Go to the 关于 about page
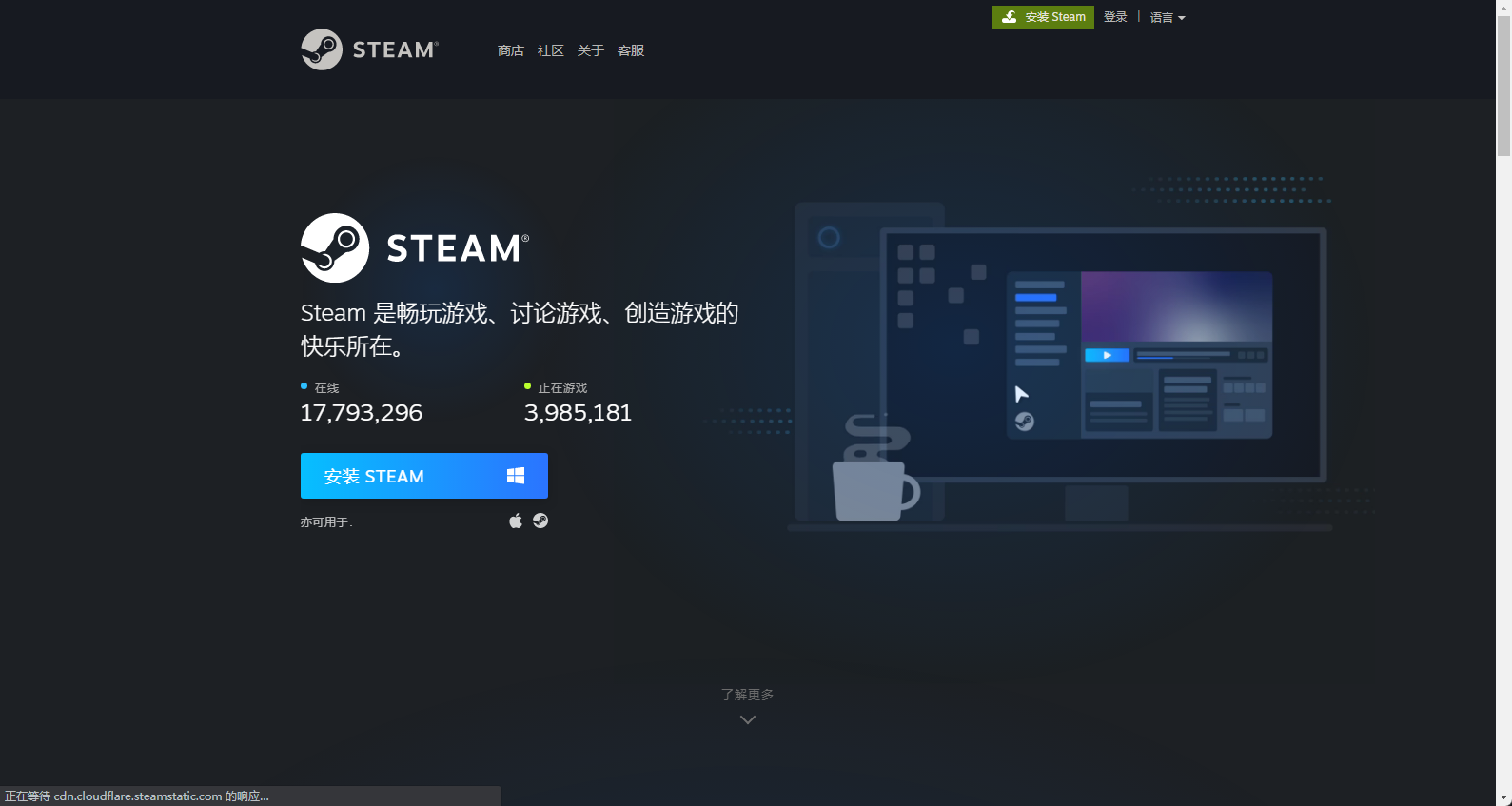This screenshot has width=1512, height=806. [591, 50]
